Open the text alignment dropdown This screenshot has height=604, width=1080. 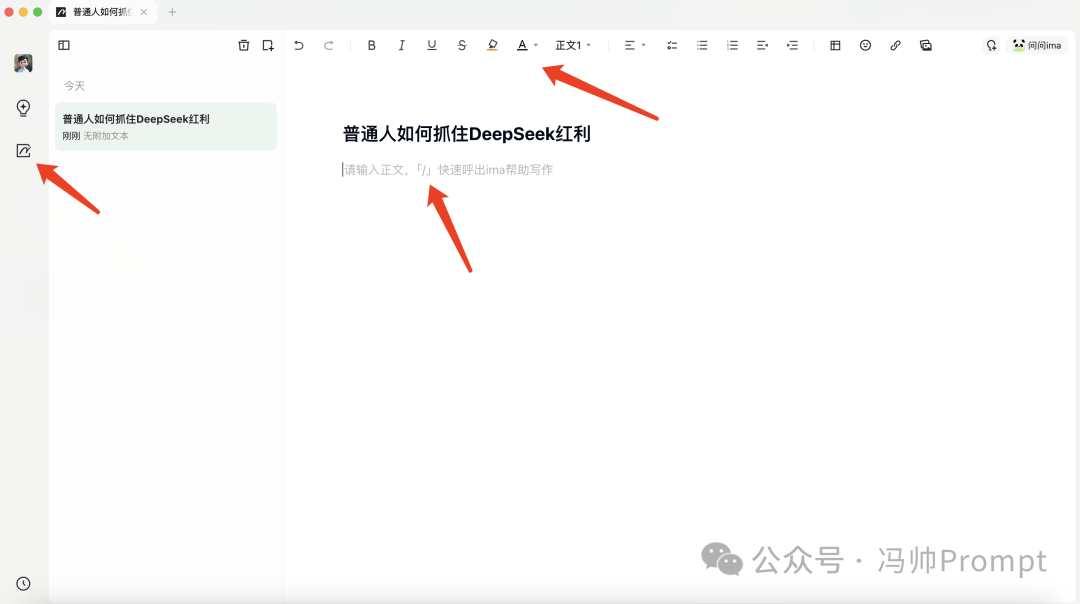[x=634, y=45]
